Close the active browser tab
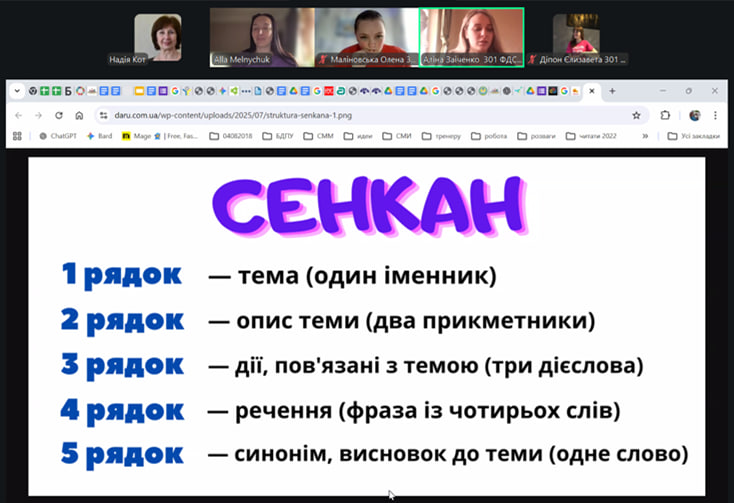The width and height of the screenshot is (734, 503). (x=592, y=91)
